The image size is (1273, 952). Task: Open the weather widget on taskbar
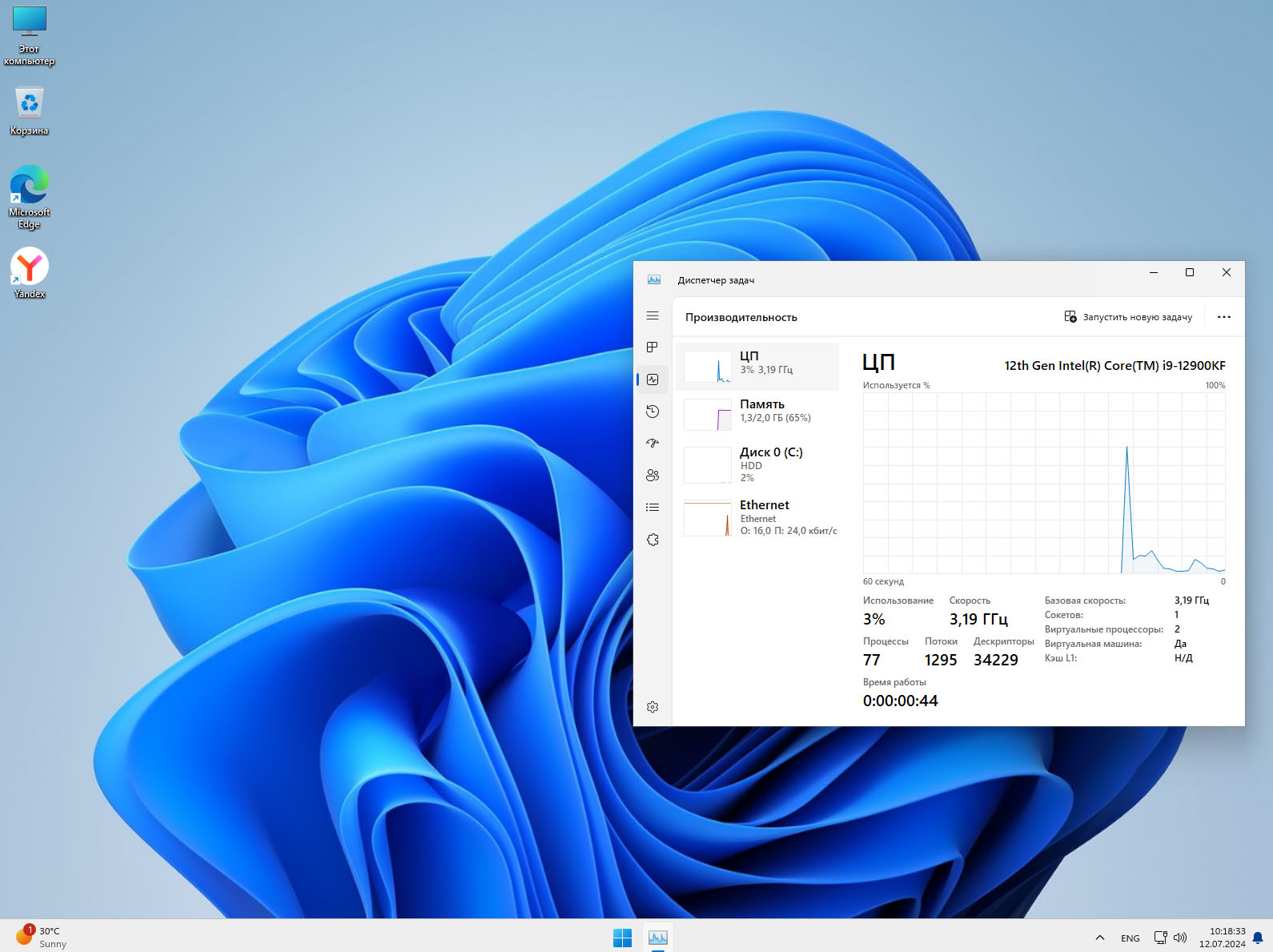click(x=42, y=937)
